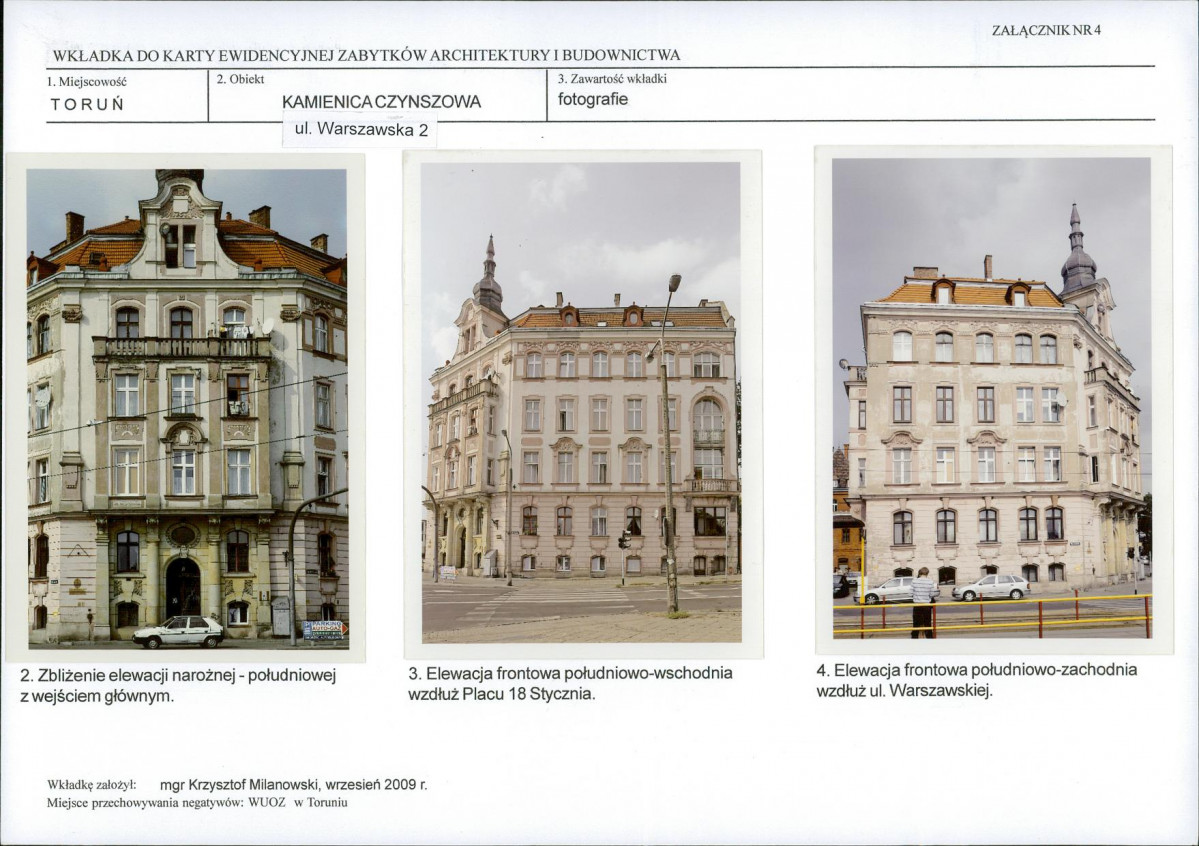
Task: Click the line 'Miejsce przechowywania negatywów: WUOZ w Toruniu'
Action: coord(197,802)
